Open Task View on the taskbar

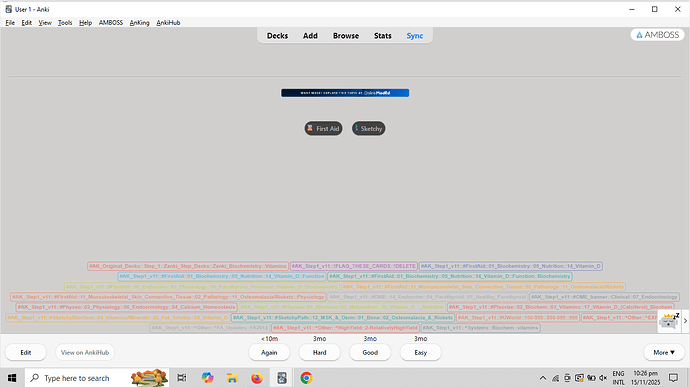coord(181,378)
